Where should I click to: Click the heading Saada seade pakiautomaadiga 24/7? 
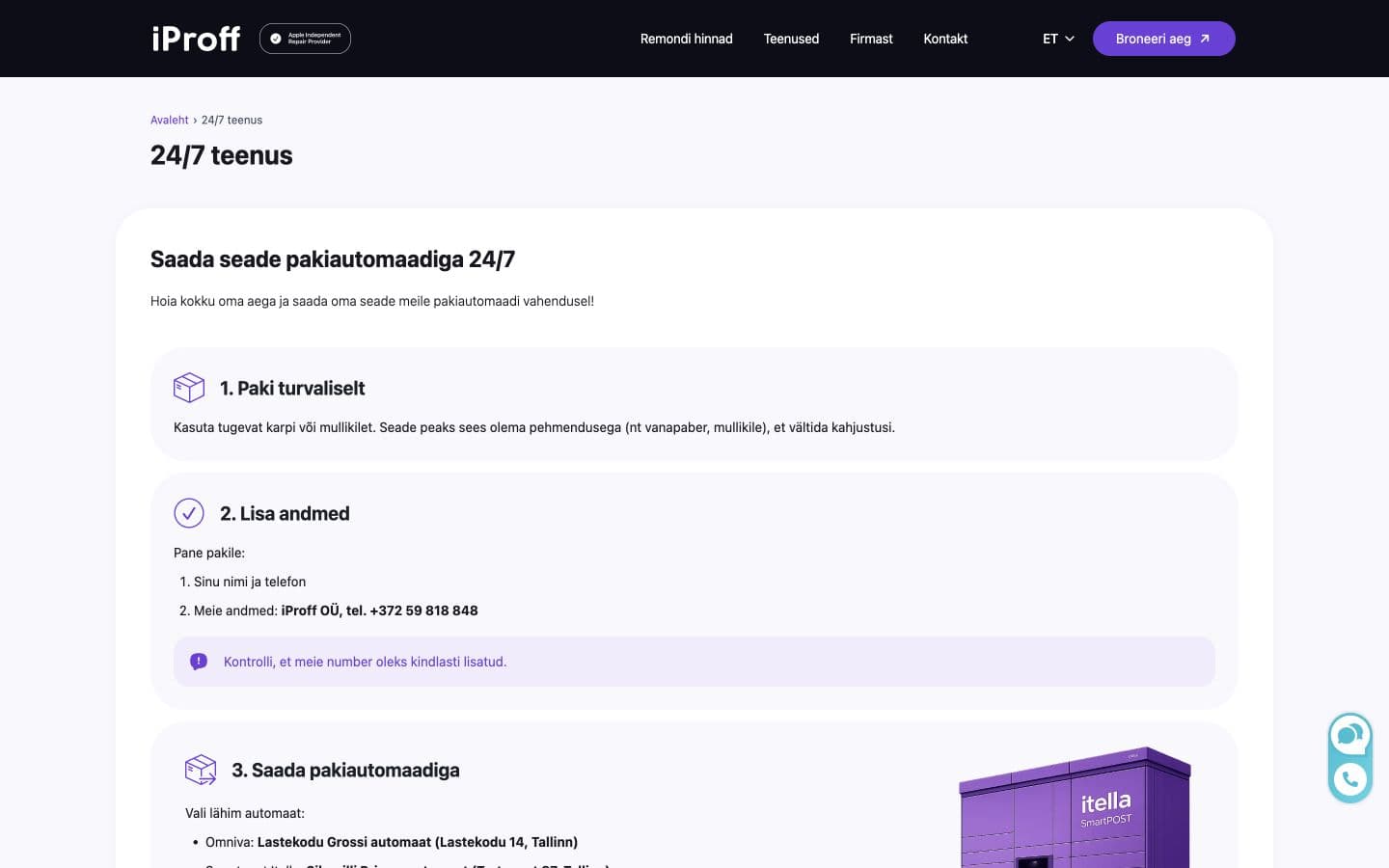click(x=333, y=259)
